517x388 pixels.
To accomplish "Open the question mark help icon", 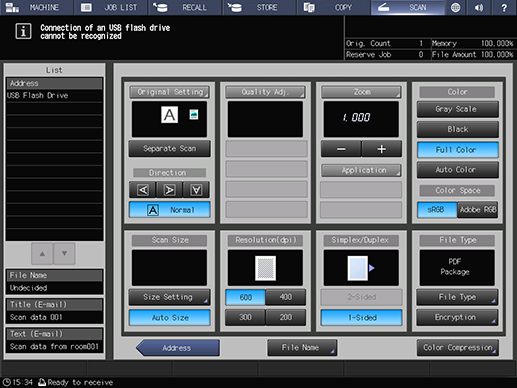I will click(x=504, y=7).
